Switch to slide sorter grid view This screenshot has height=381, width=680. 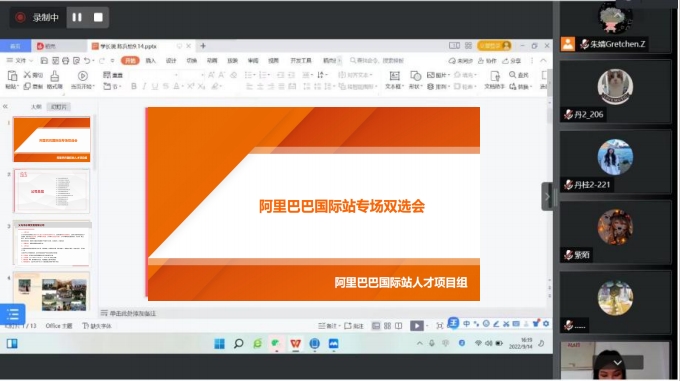point(387,326)
